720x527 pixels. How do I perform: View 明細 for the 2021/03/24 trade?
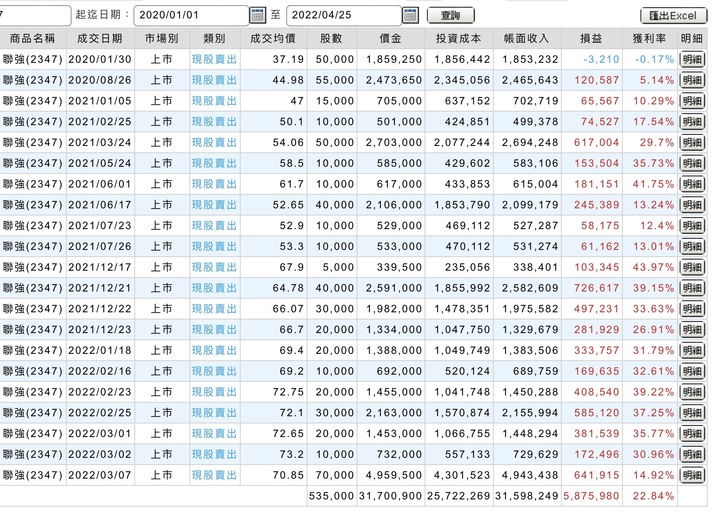[x=692, y=142]
